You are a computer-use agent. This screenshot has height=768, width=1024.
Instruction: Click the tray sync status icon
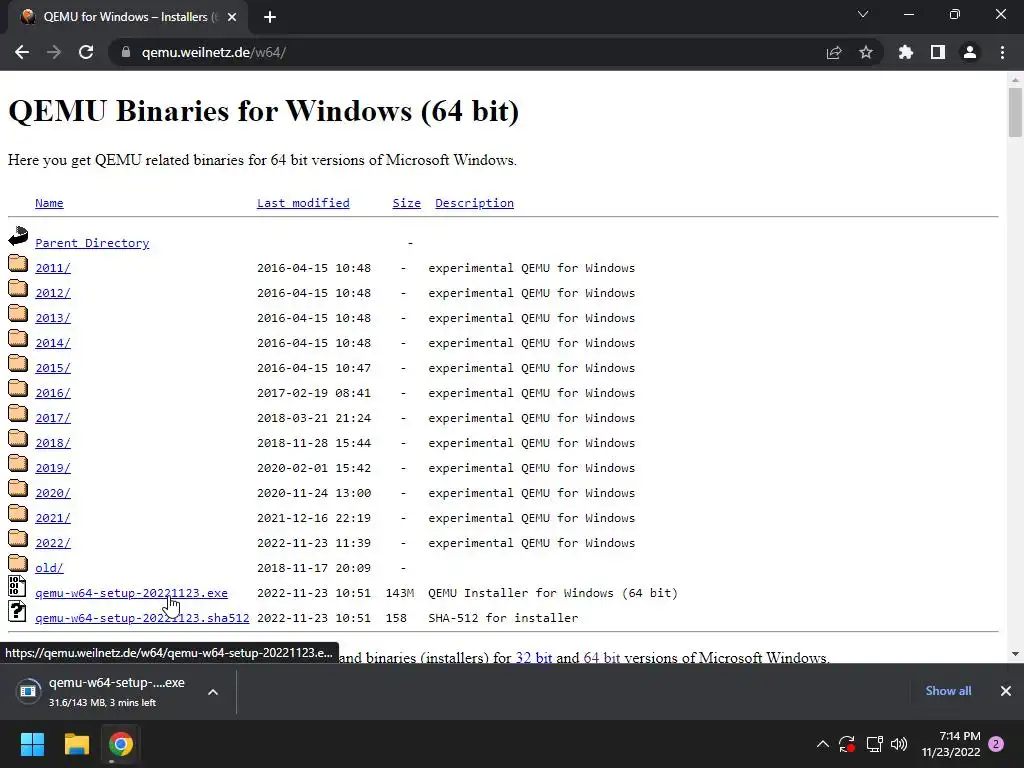pyautogui.click(x=847, y=744)
